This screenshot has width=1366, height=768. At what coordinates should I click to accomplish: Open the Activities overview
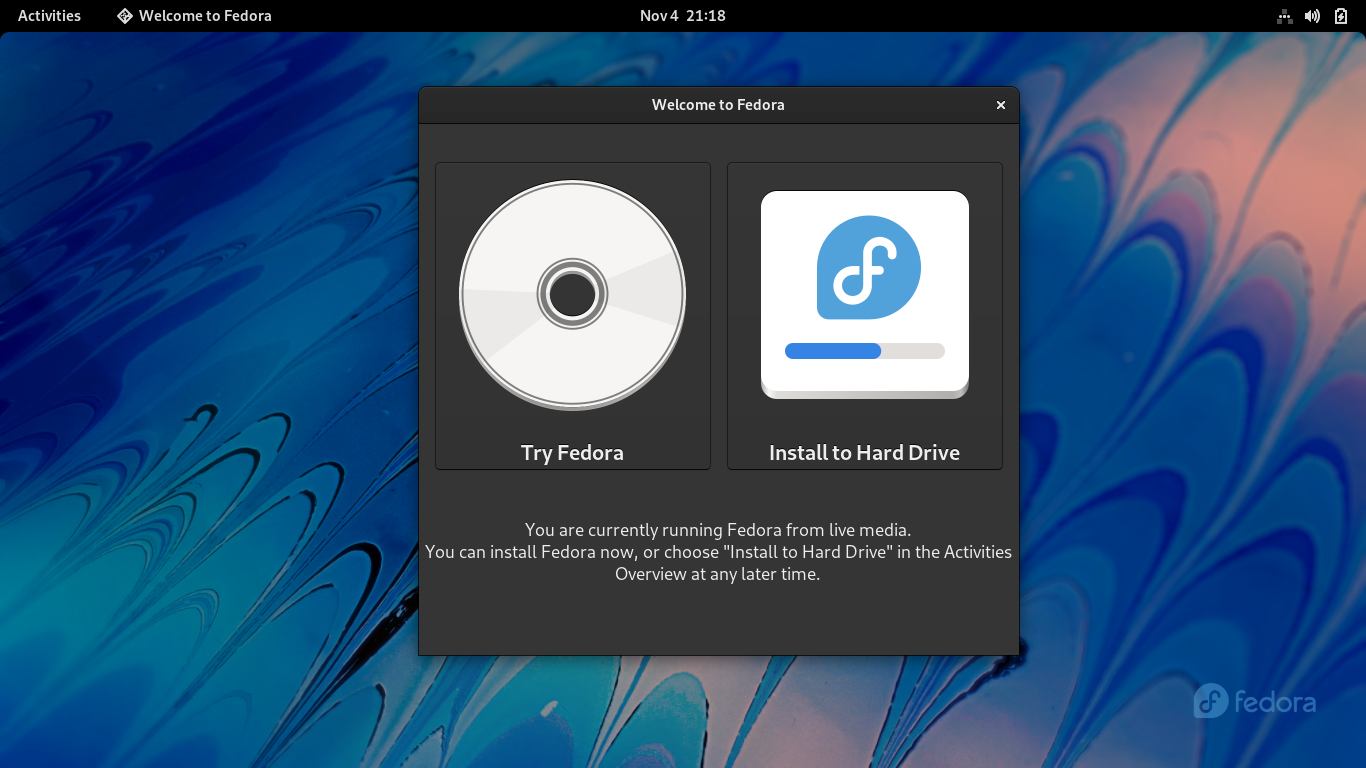pyautogui.click(x=49, y=16)
